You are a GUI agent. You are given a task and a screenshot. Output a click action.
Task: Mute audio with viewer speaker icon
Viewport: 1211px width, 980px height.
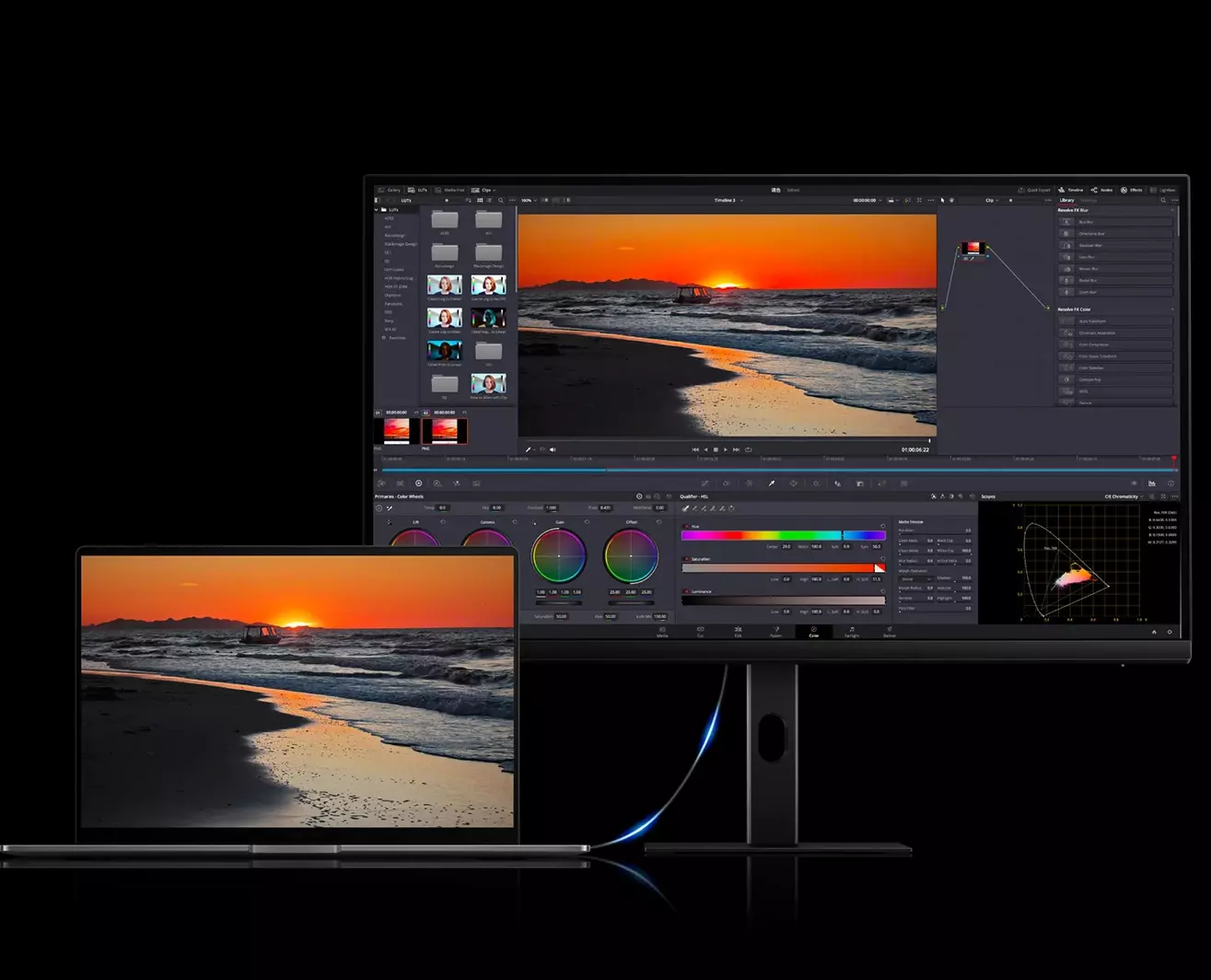553,449
